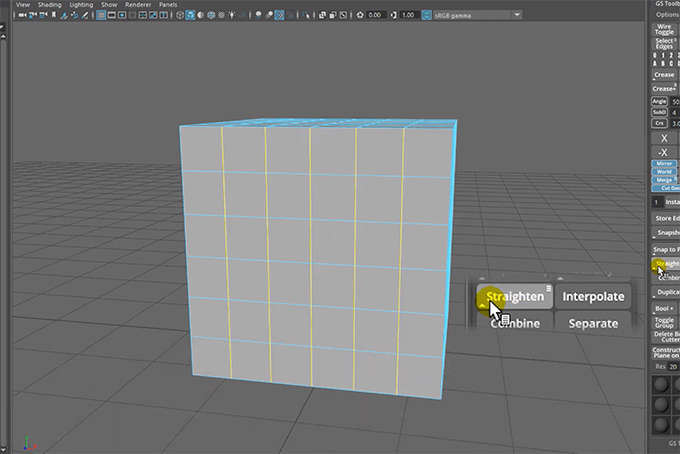Open Camera Attributes from panel toolbar
The height and width of the screenshot is (454, 680).
point(43,15)
